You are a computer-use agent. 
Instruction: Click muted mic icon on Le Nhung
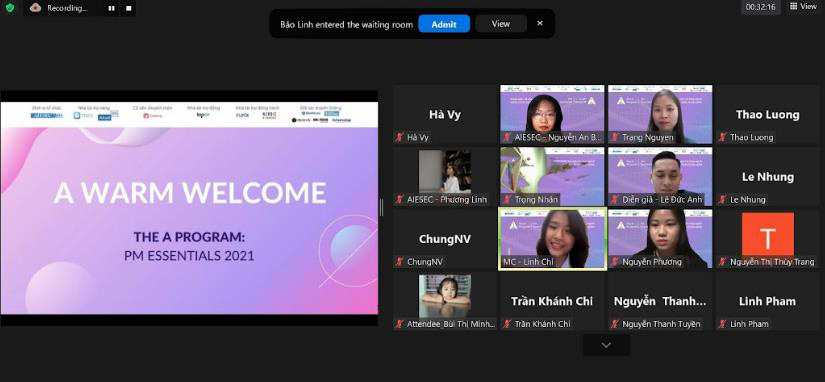[x=722, y=199]
